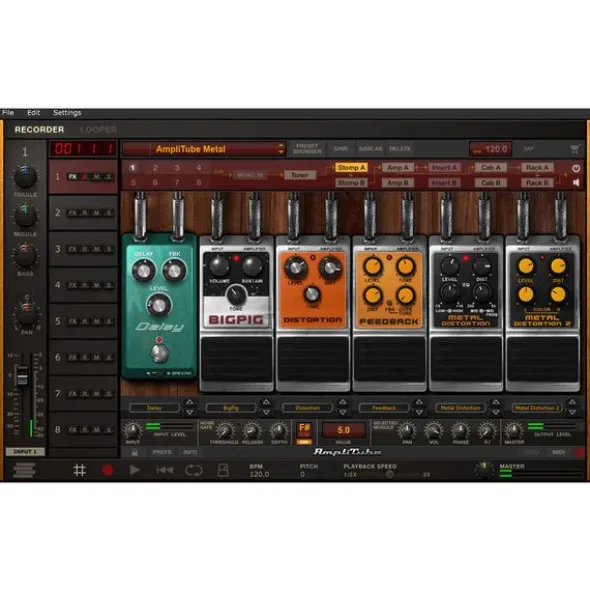This screenshot has width=590, height=591.
Task: Open the PRESET BROWSER
Action: (x=307, y=149)
